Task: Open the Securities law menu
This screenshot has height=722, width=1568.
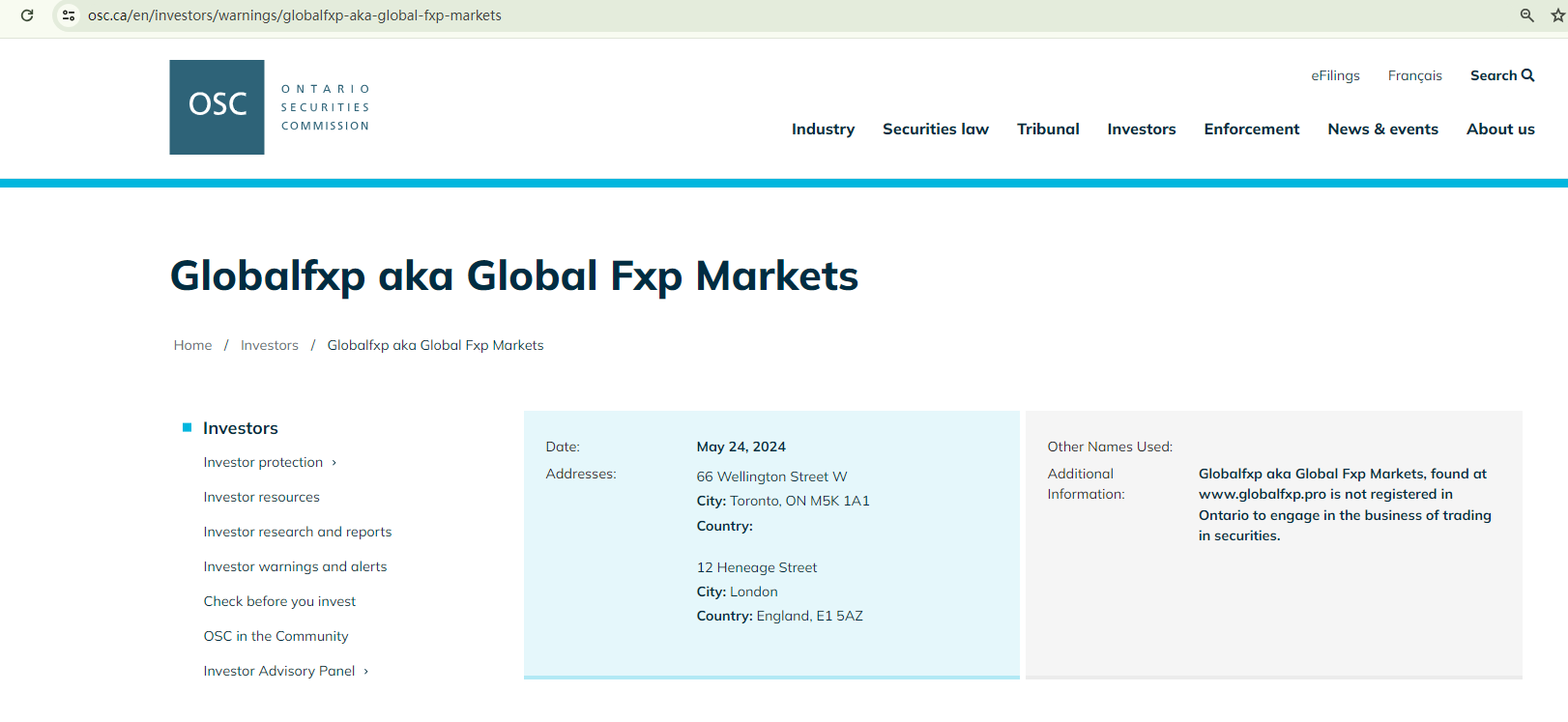Action: coord(935,130)
